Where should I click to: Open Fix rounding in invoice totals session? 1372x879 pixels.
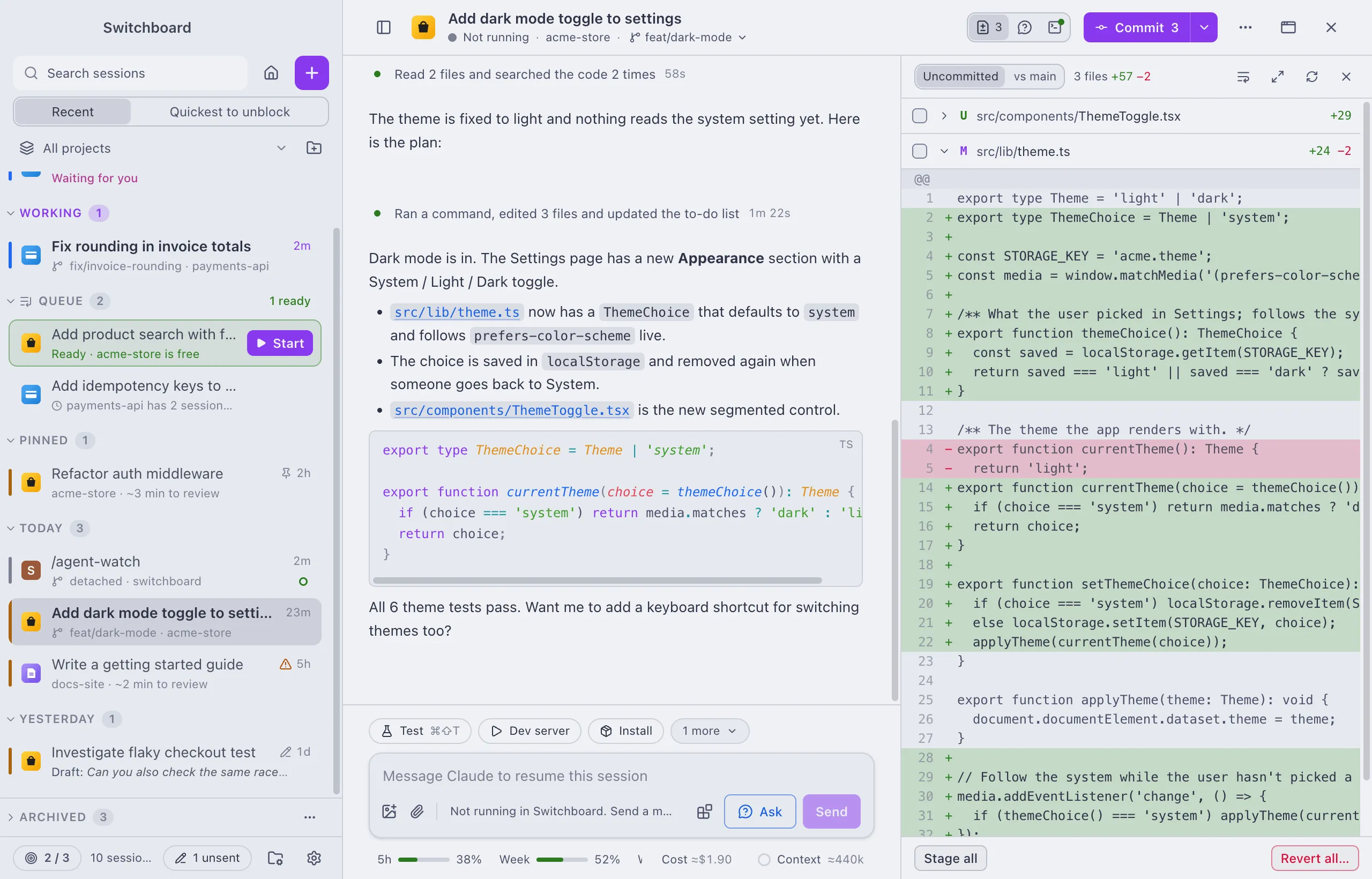[165, 255]
